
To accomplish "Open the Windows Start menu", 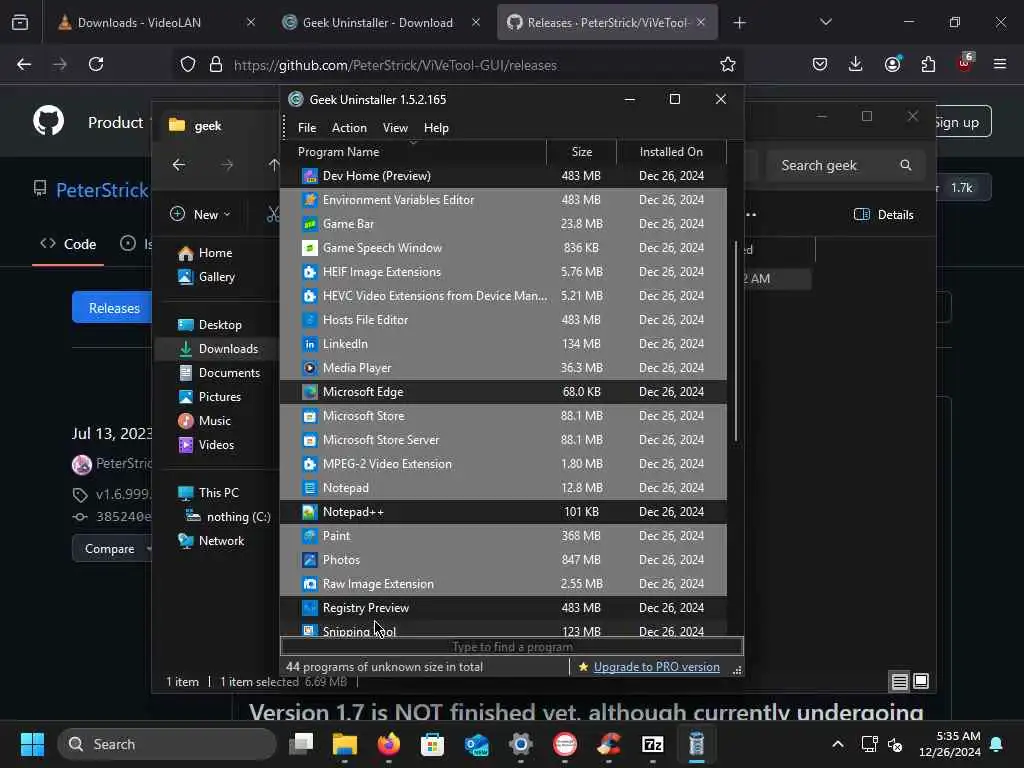I will tap(32, 744).
